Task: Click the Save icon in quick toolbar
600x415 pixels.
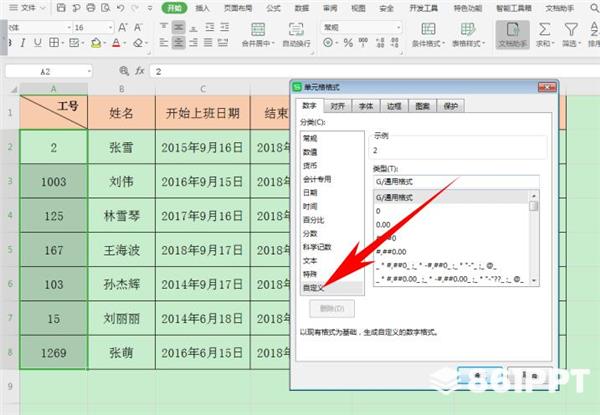Action: click(x=61, y=8)
